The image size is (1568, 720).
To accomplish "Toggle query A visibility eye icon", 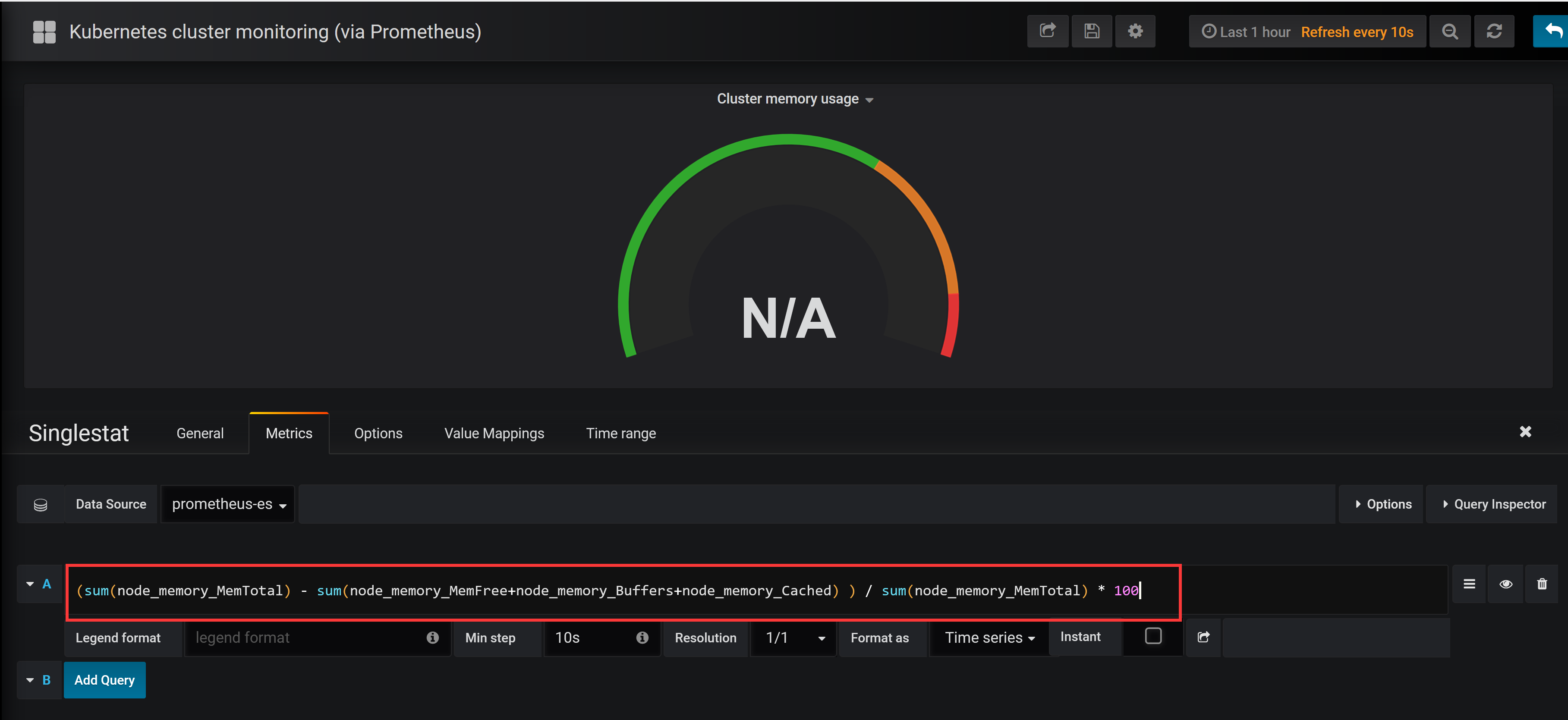I will click(1505, 584).
